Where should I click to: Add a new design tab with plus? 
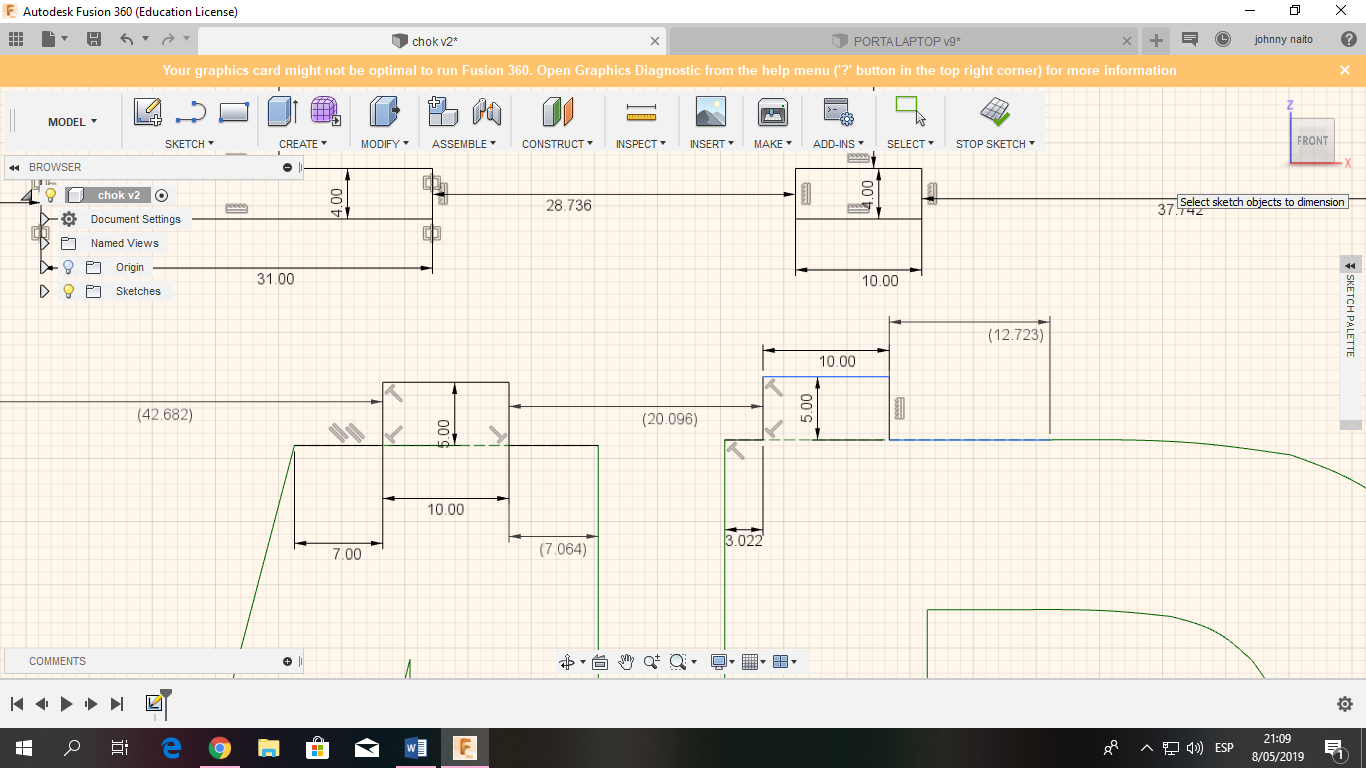1156,41
